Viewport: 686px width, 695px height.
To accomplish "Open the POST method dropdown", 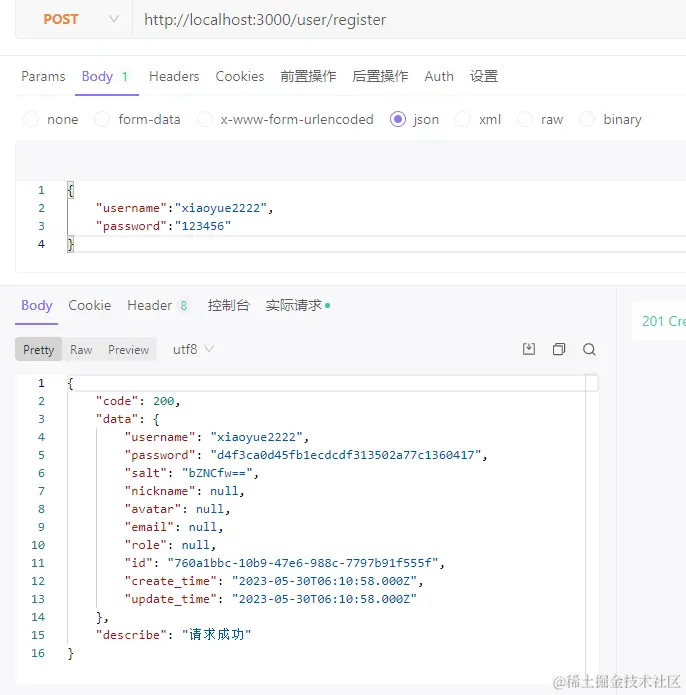I will (74, 20).
